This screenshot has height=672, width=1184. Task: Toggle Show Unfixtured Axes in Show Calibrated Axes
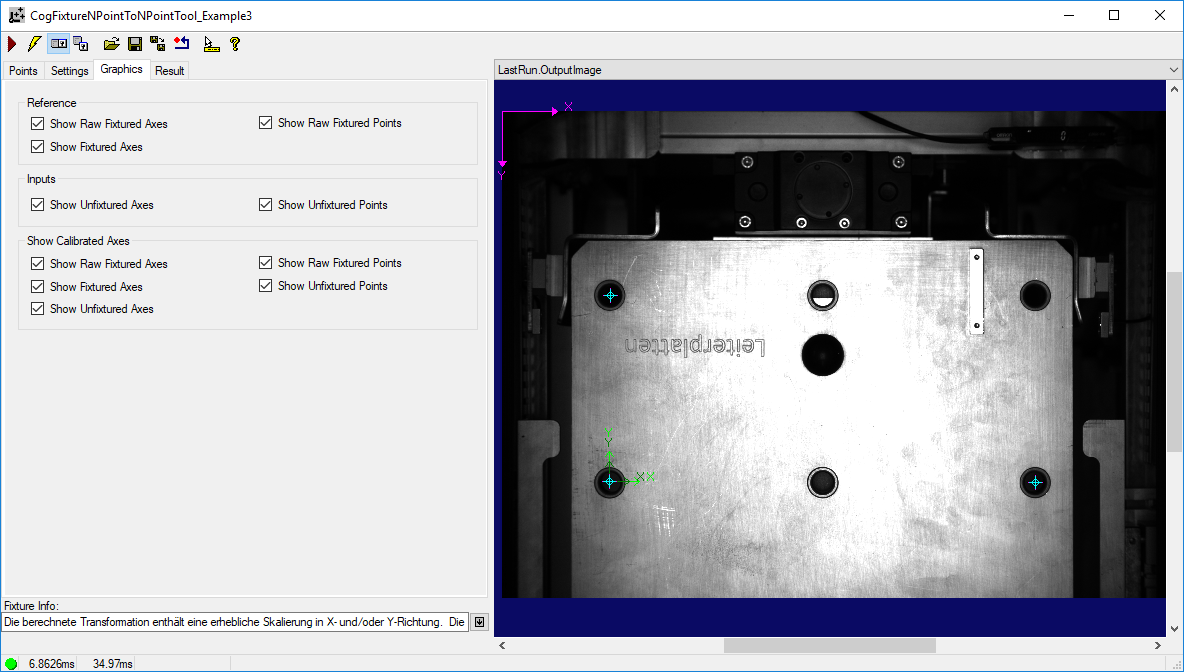38,309
